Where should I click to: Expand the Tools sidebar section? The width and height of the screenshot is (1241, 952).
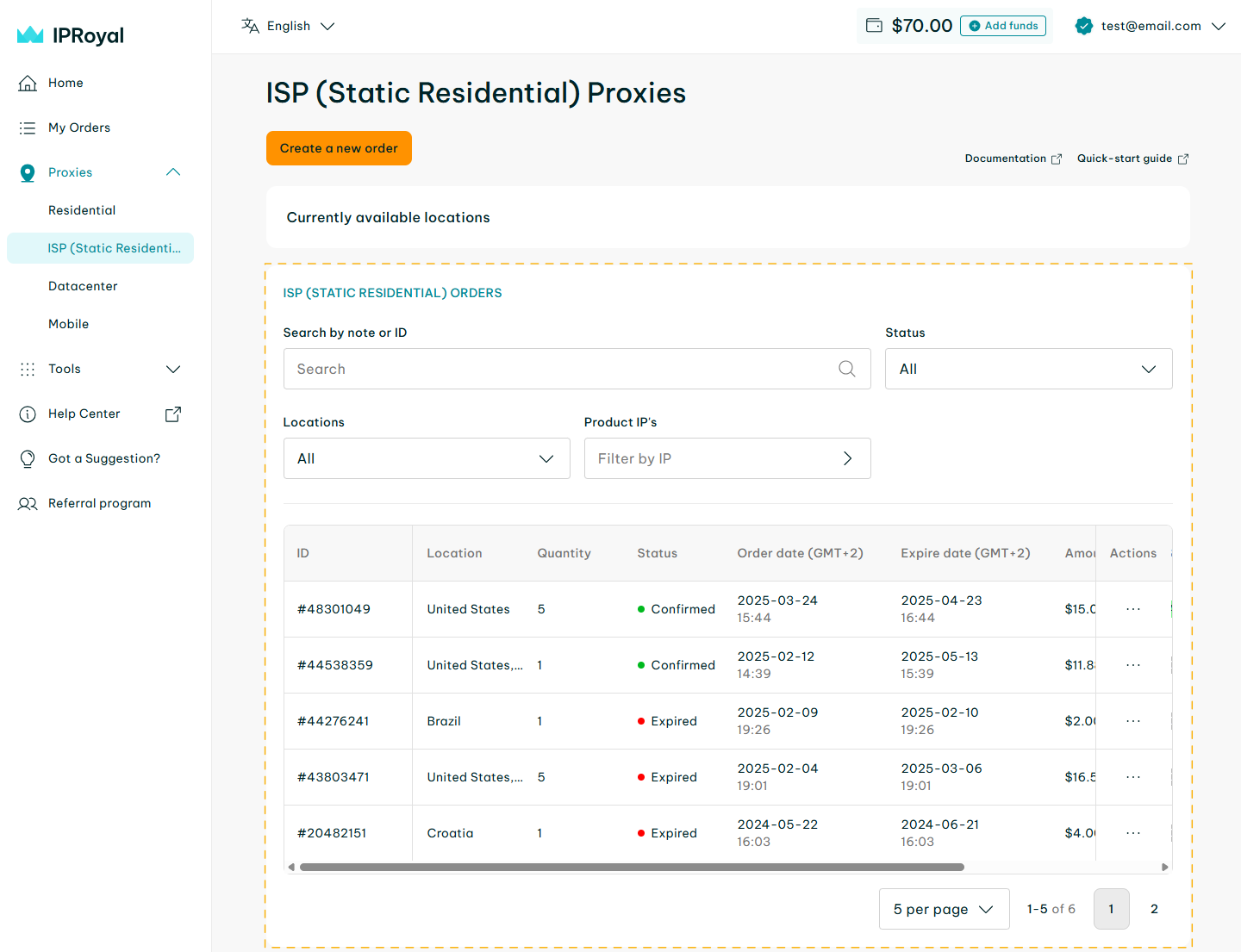point(172,369)
